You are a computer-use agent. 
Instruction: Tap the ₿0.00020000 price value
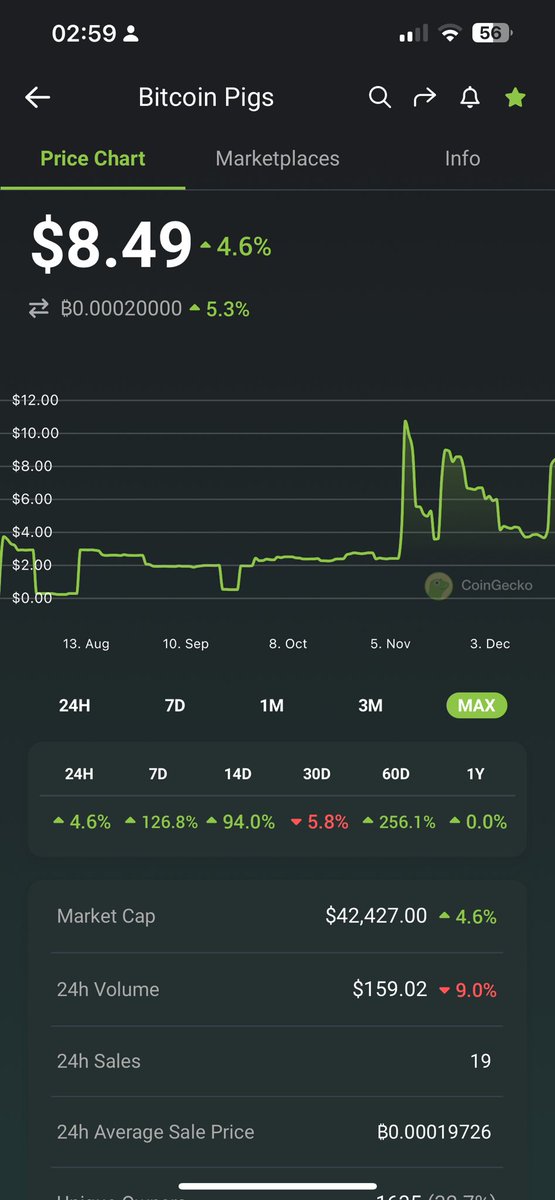click(121, 309)
